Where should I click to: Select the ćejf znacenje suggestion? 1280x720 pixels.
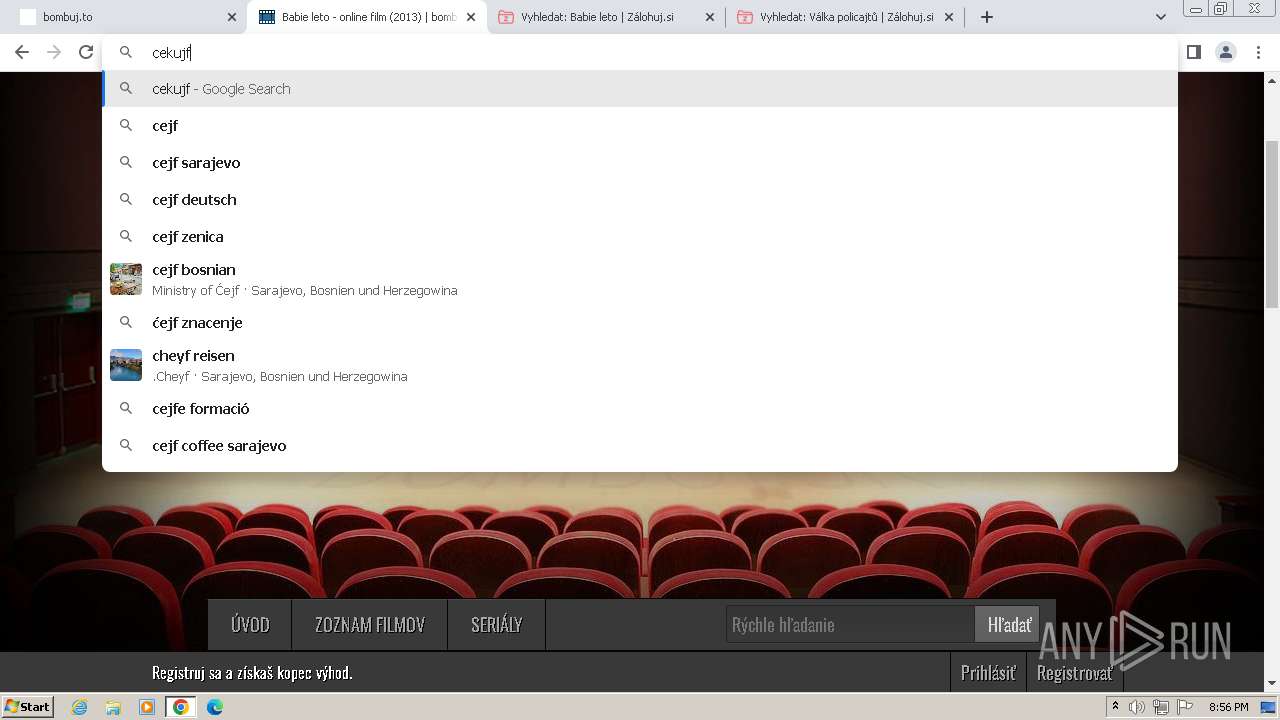coord(640,323)
